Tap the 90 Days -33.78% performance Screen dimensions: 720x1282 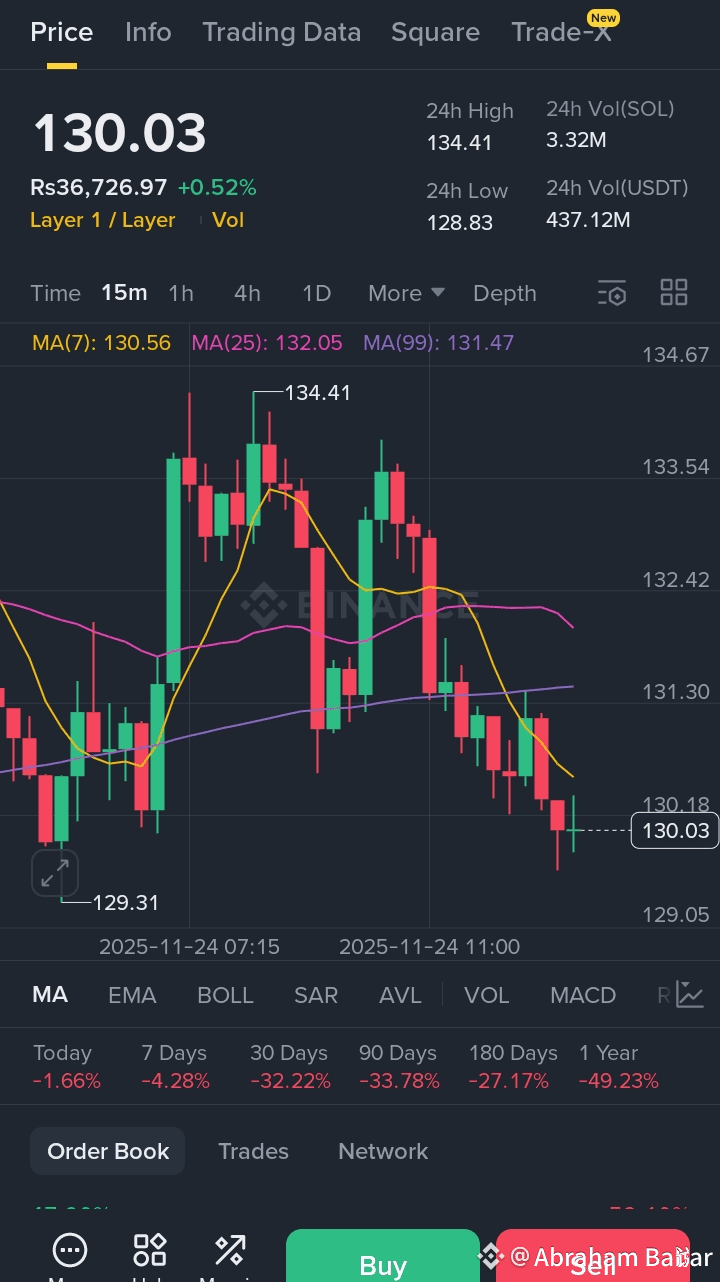pyautogui.click(x=399, y=1067)
